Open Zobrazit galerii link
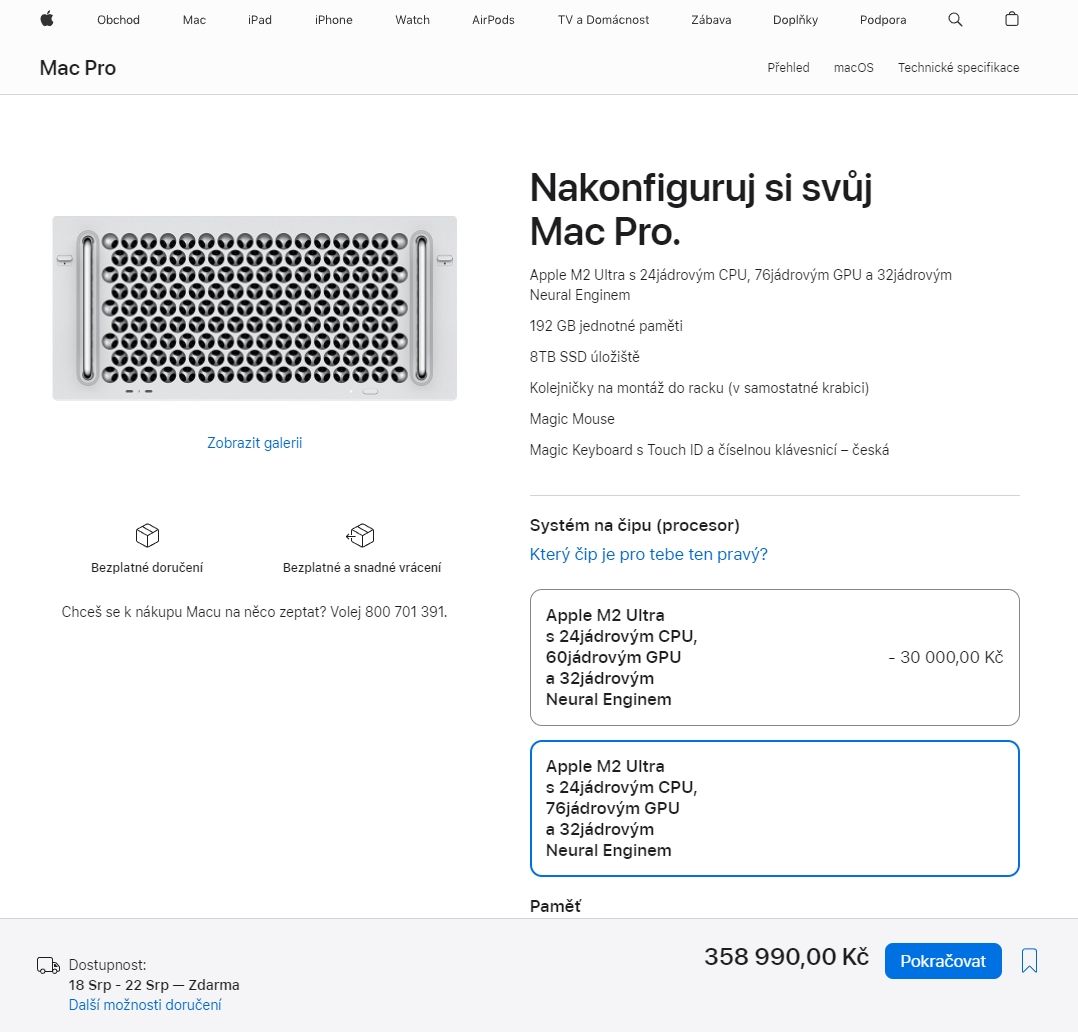 [x=254, y=443]
